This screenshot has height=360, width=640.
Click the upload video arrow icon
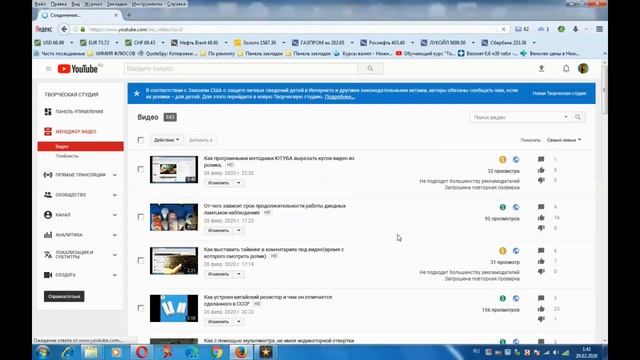pos(541,69)
